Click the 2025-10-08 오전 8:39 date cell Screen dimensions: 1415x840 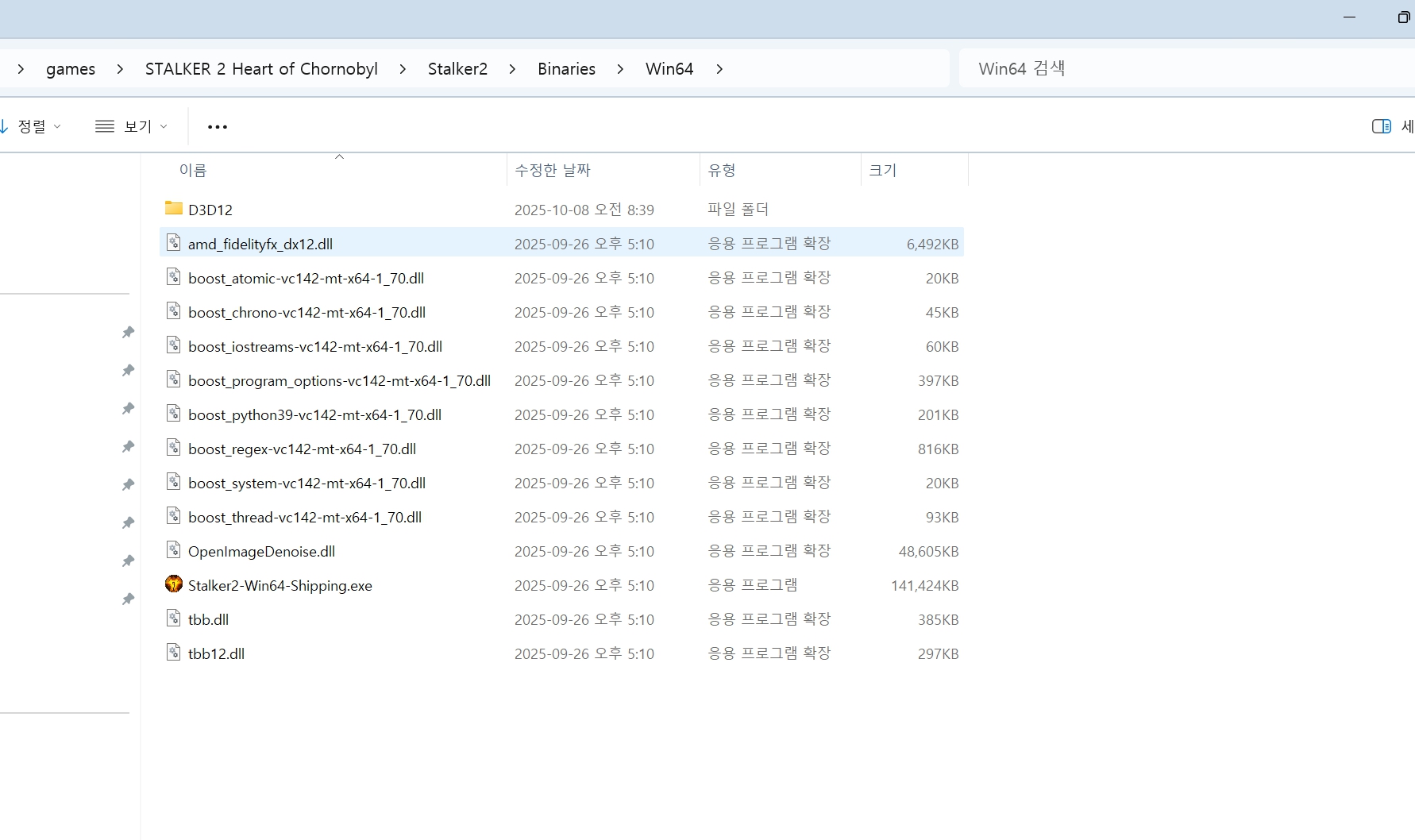tap(584, 210)
